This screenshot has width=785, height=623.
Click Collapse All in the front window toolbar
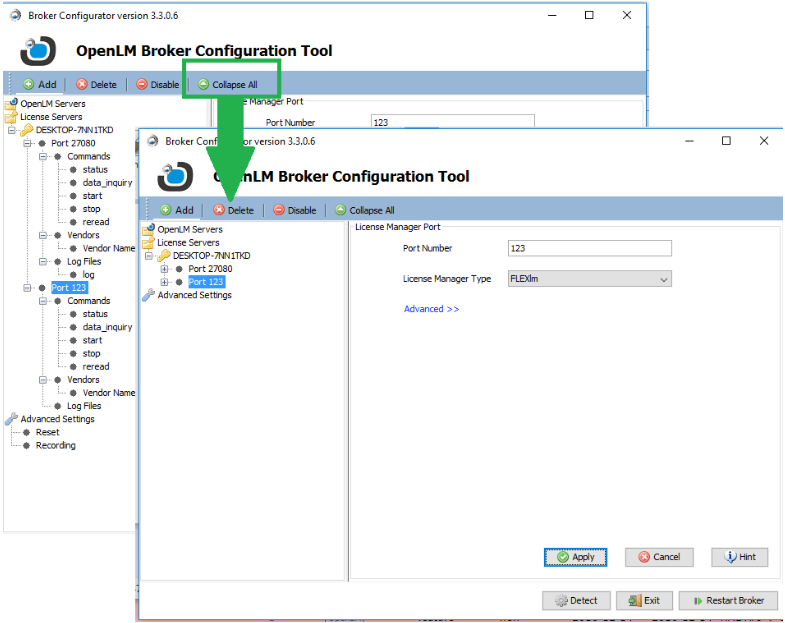(x=364, y=210)
